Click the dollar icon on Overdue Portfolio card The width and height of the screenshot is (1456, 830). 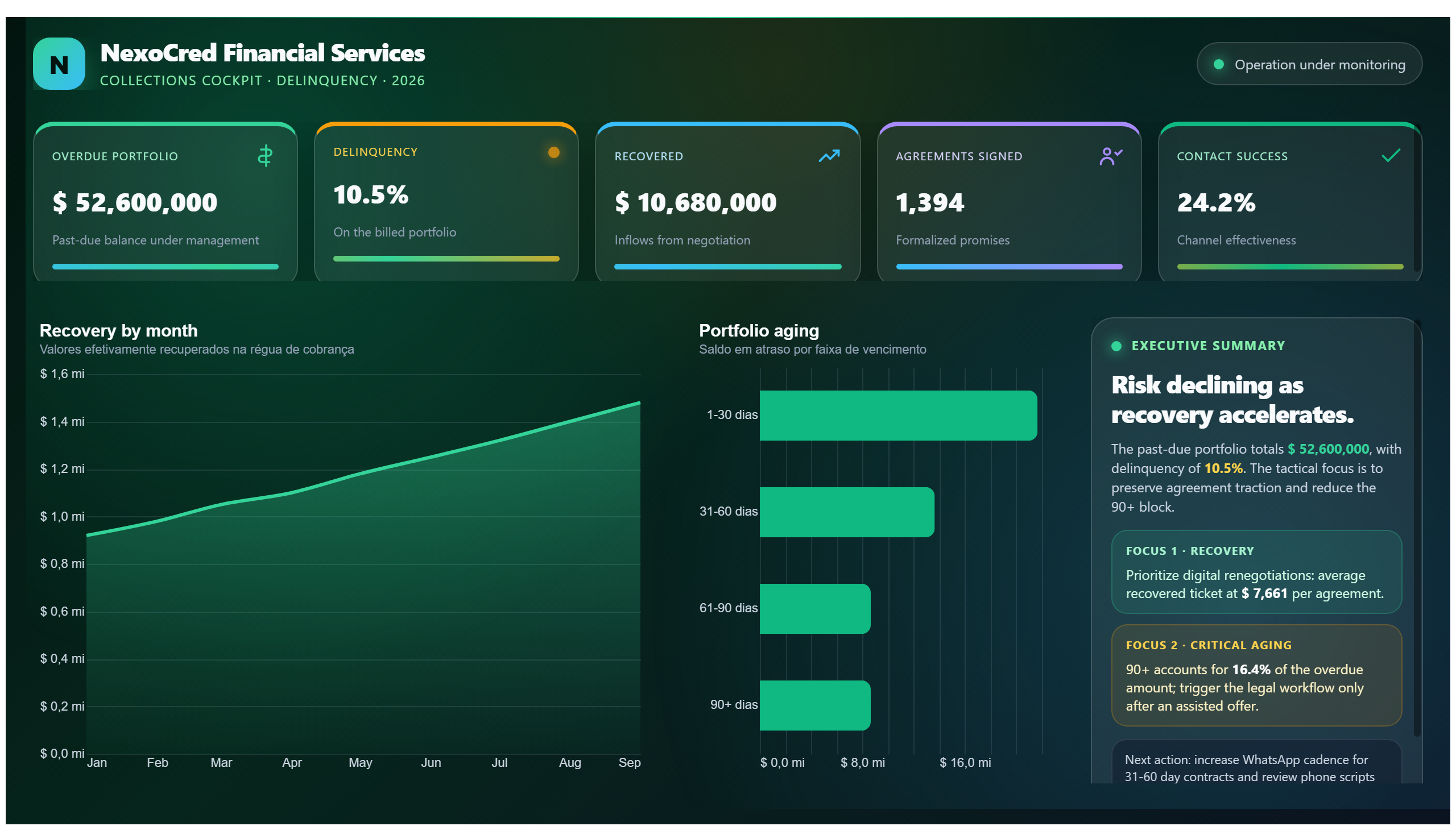pyautogui.click(x=264, y=156)
